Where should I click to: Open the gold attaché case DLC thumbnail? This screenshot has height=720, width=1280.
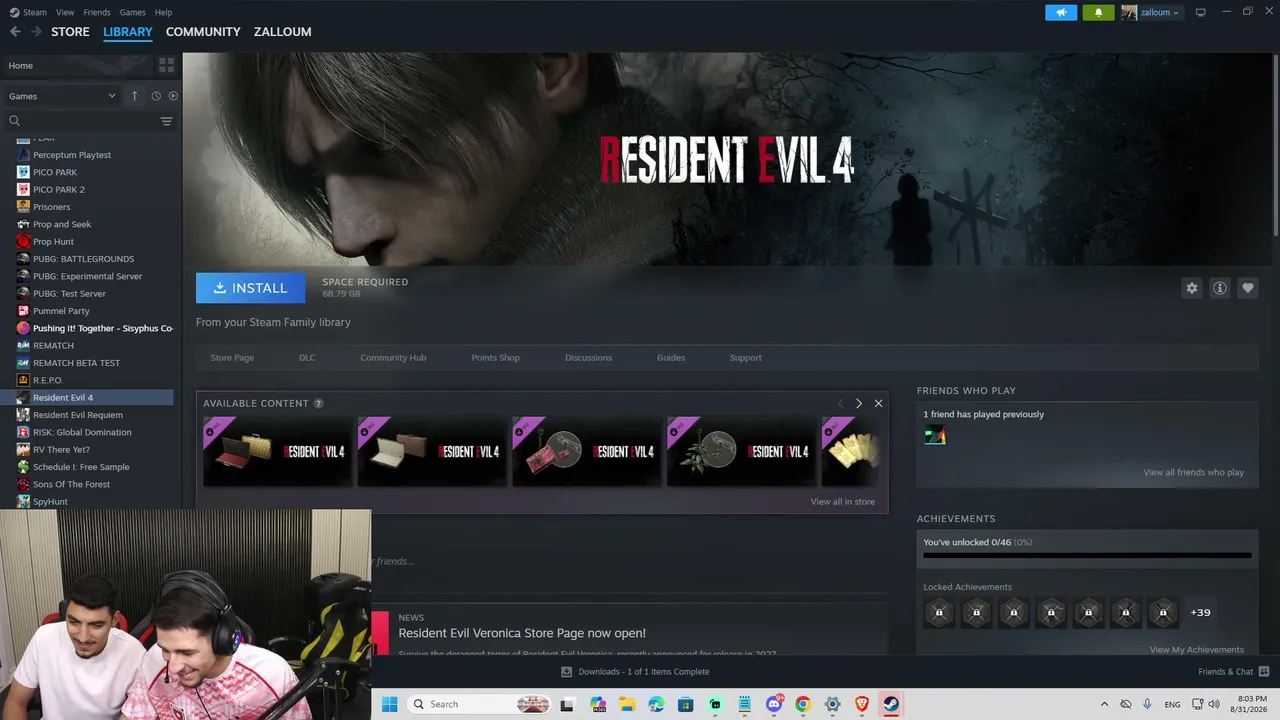(277, 452)
